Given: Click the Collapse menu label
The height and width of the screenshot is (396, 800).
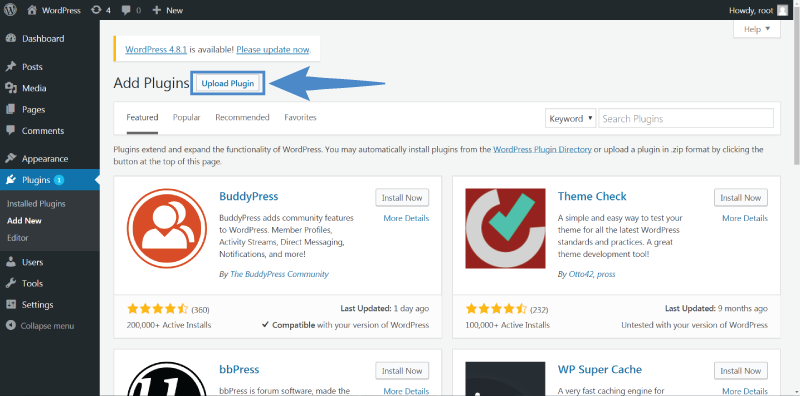Looking at the screenshot, I should [47, 326].
